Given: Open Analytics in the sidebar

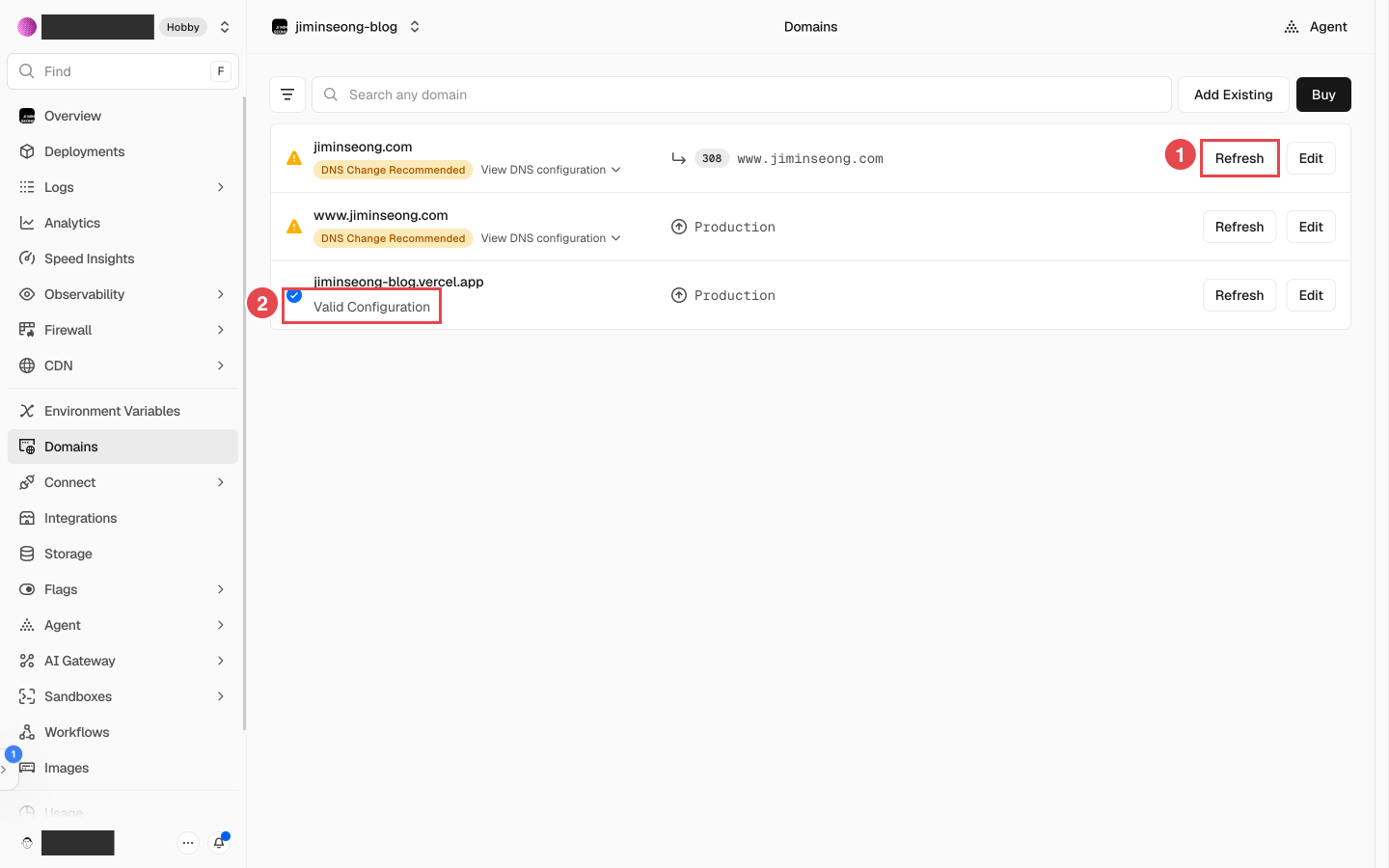Looking at the screenshot, I should click(123, 223).
